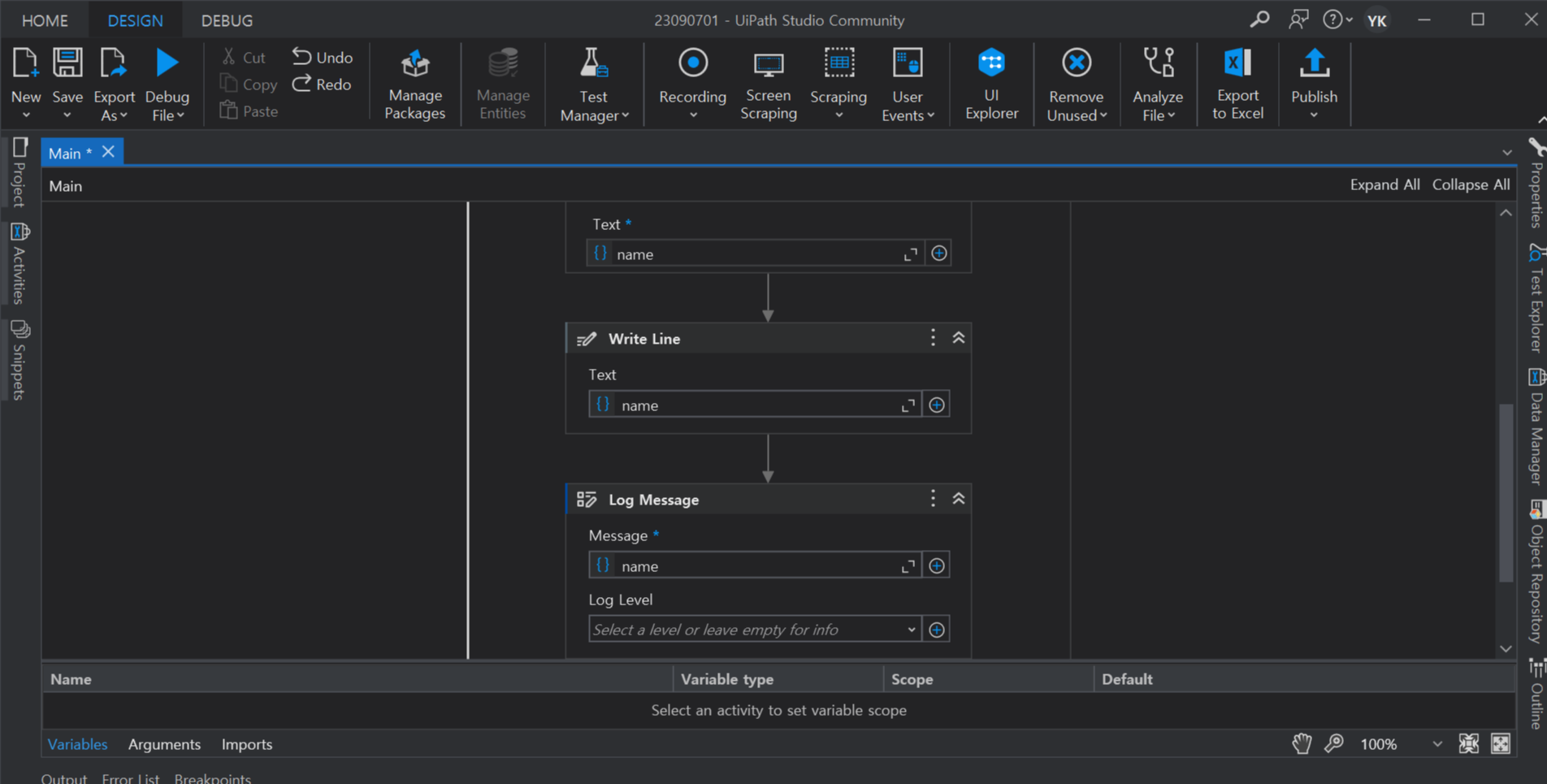The height and width of the screenshot is (784, 1547).
Task: Cut the selected activity
Action: pyautogui.click(x=244, y=57)
